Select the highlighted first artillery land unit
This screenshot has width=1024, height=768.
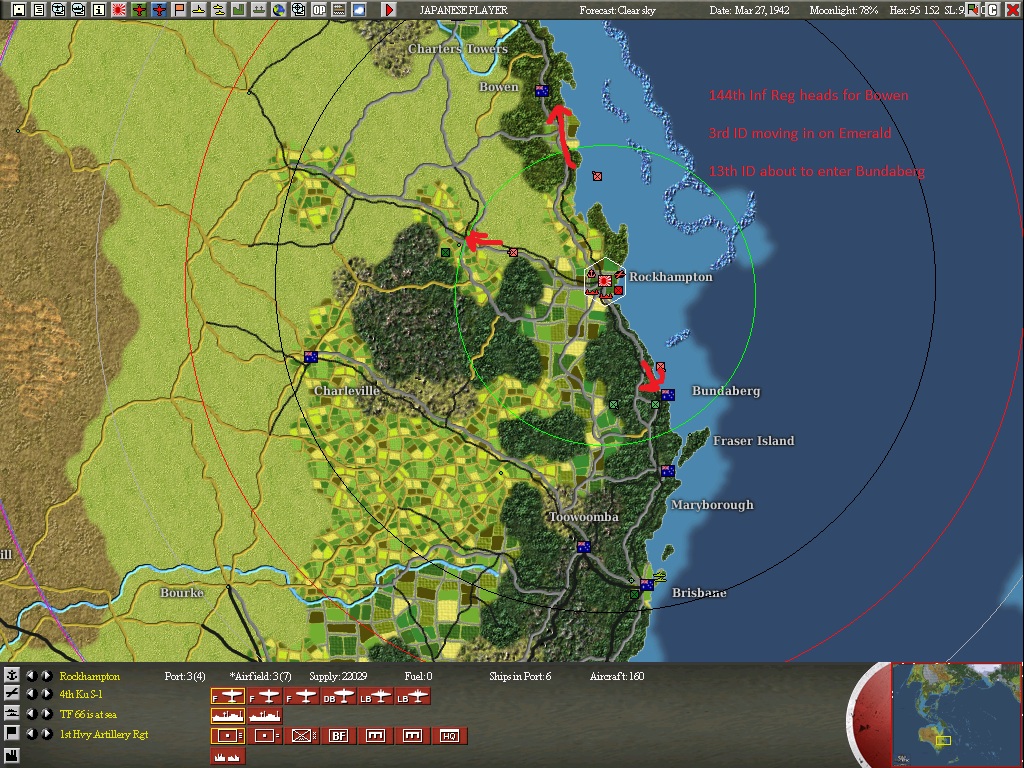228,735
